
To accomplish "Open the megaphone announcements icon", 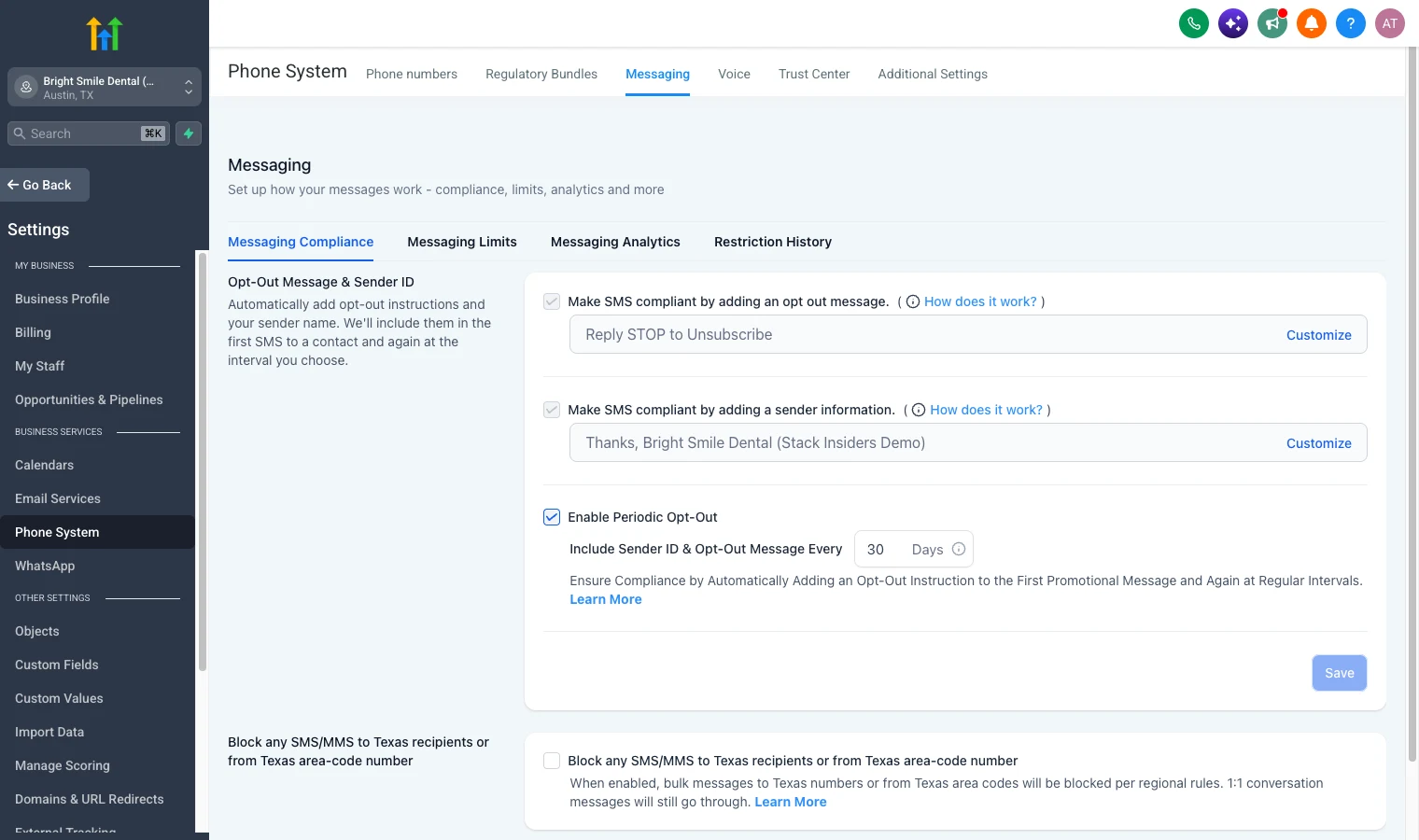I will click(x=1272, y=23).
